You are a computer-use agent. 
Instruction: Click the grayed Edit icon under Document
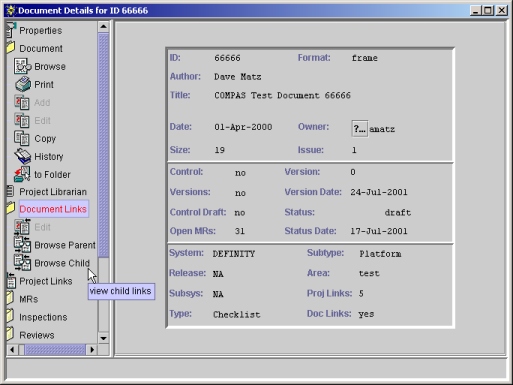[22, 120]
